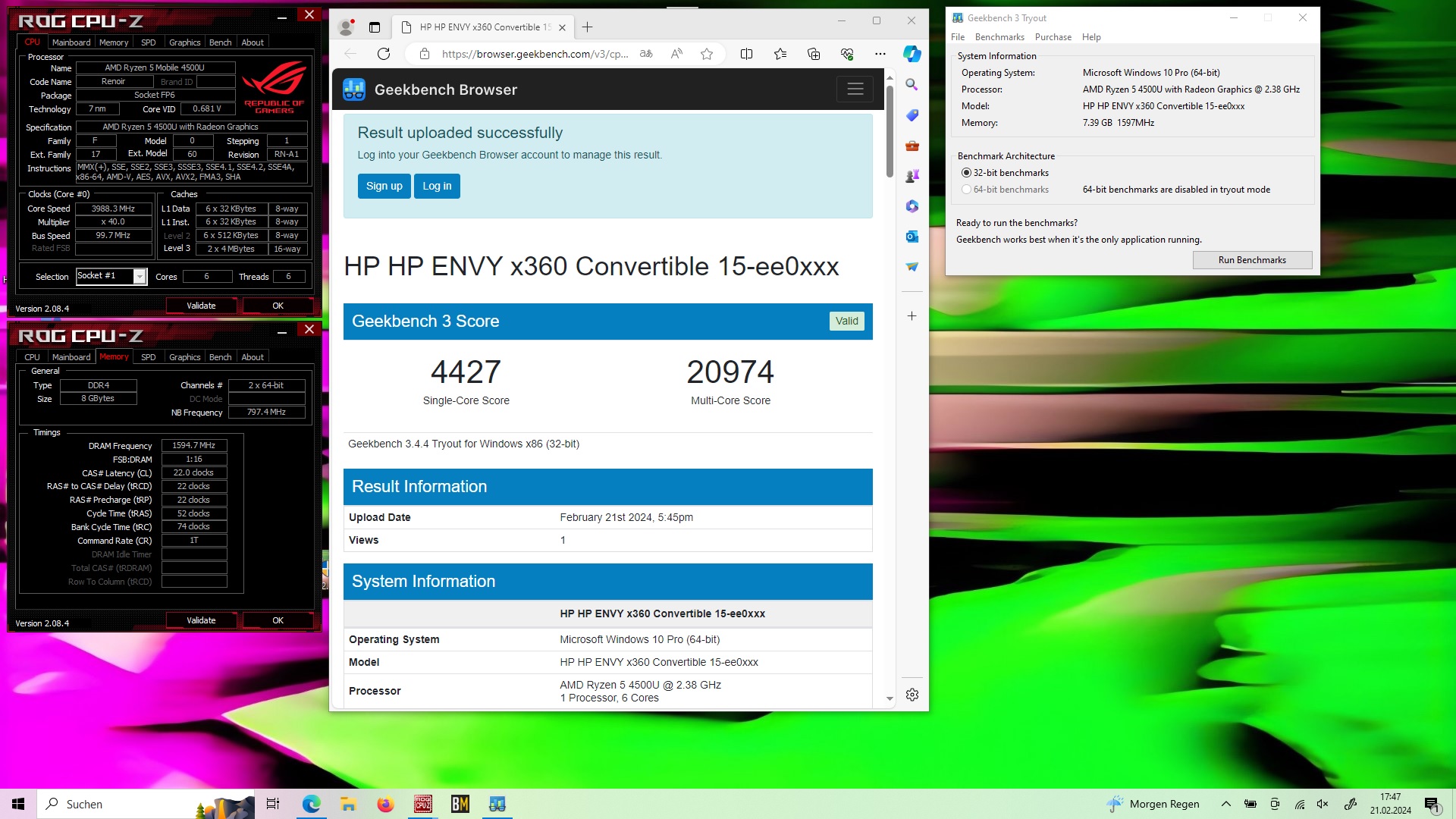Show hidden system tray icons chevron
The width and height of the screenshot is (1456, 819).
tap(1225, 804)
